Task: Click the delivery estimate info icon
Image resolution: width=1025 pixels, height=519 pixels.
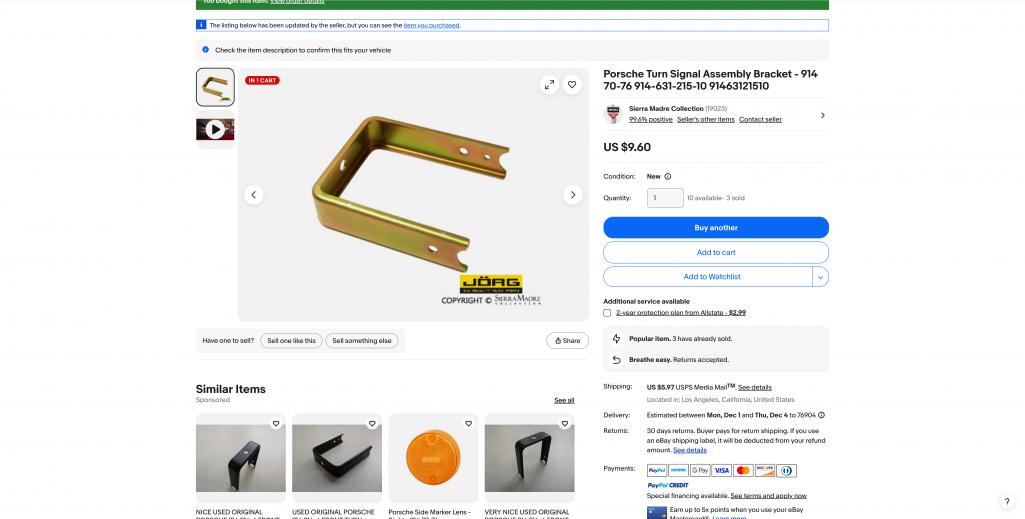Action: 821,415
